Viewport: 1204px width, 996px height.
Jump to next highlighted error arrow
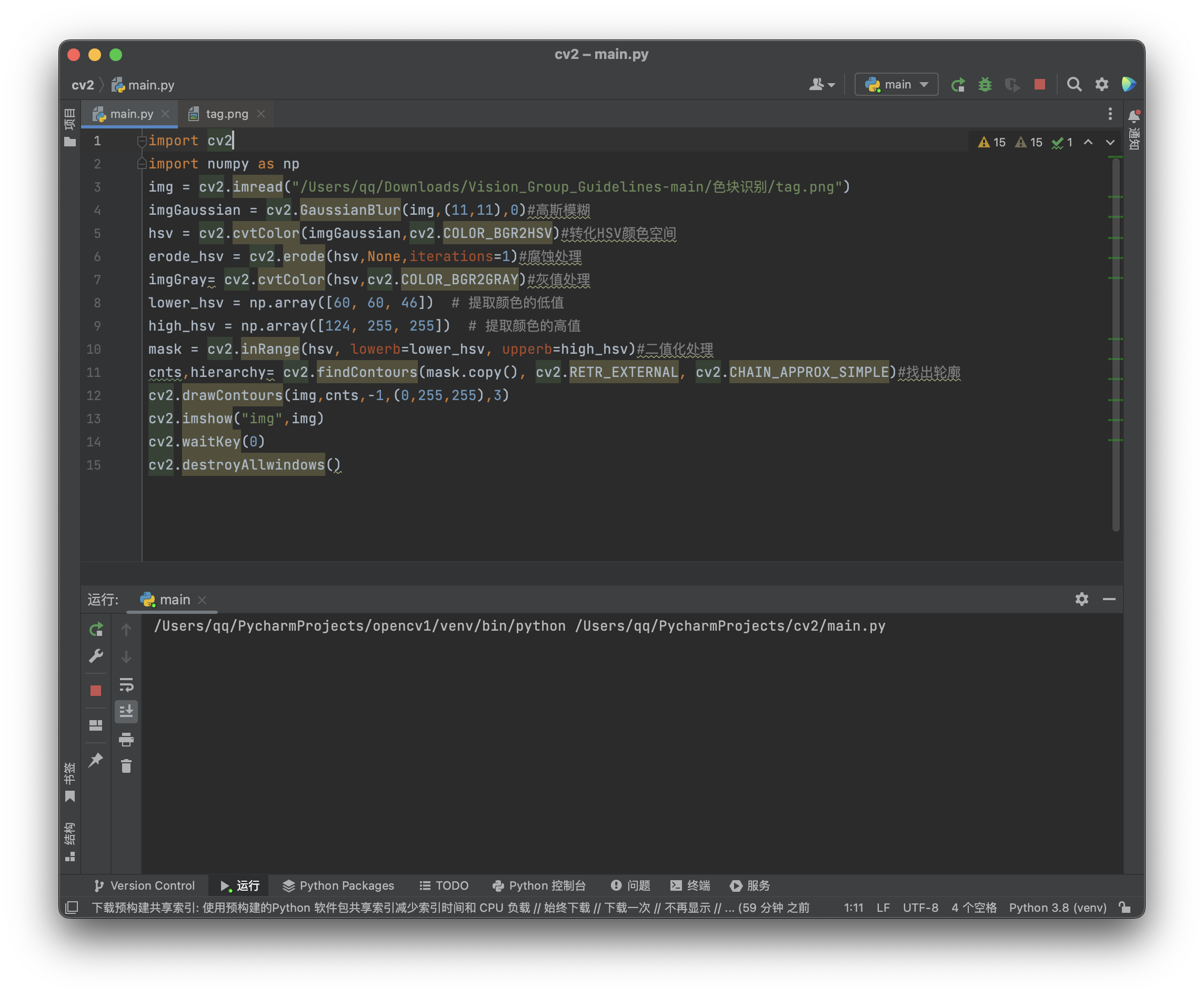[x=1110, y=142]
